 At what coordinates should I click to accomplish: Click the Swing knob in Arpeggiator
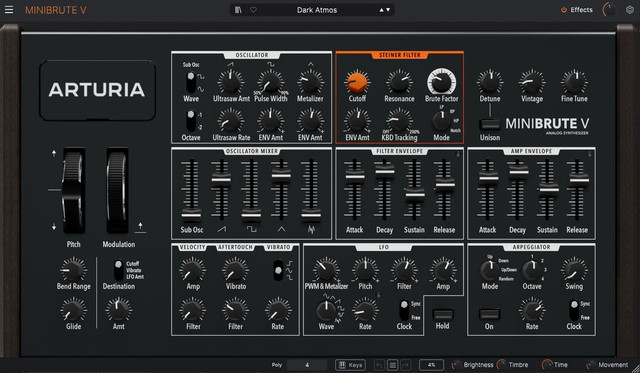point(574,270)
